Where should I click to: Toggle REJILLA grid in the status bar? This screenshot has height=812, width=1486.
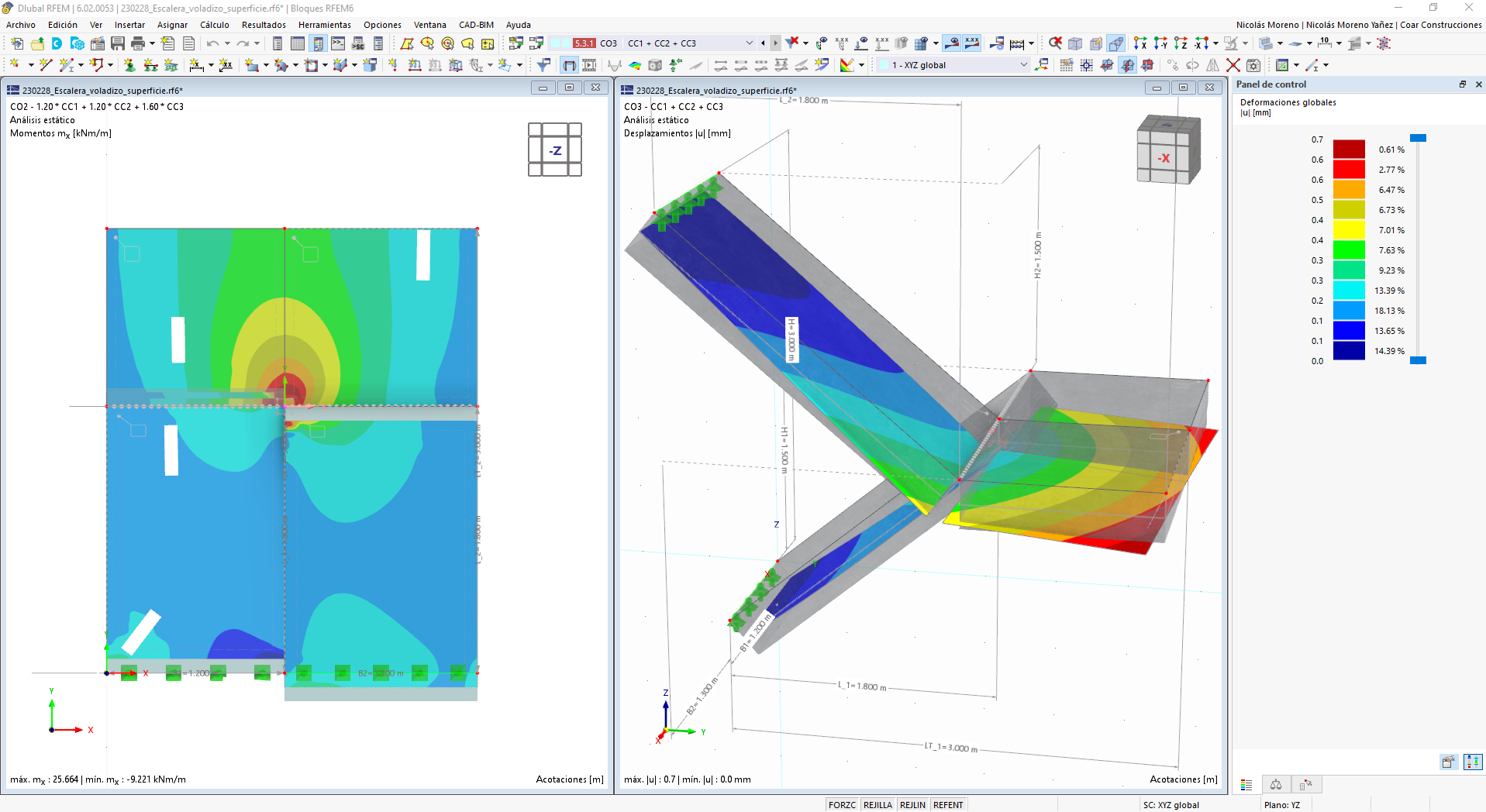point(877,805)
